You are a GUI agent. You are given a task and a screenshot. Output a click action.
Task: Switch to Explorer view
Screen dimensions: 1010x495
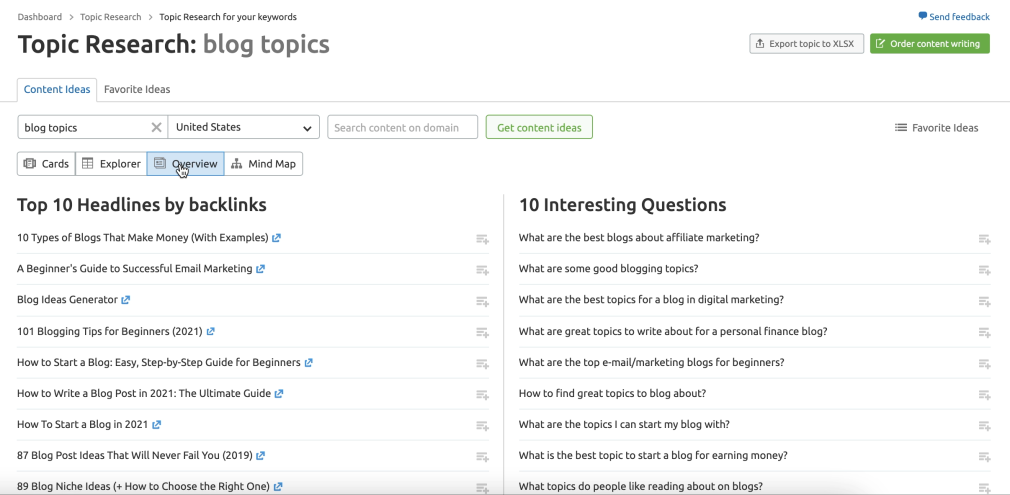click(x=111, y=164)
